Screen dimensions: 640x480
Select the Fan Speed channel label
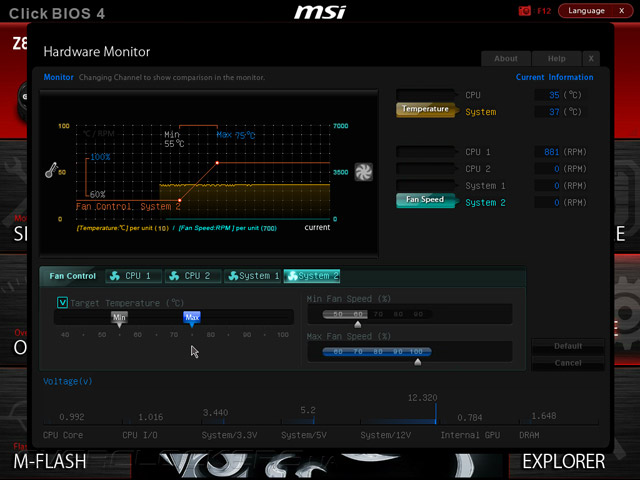(425, 200)
